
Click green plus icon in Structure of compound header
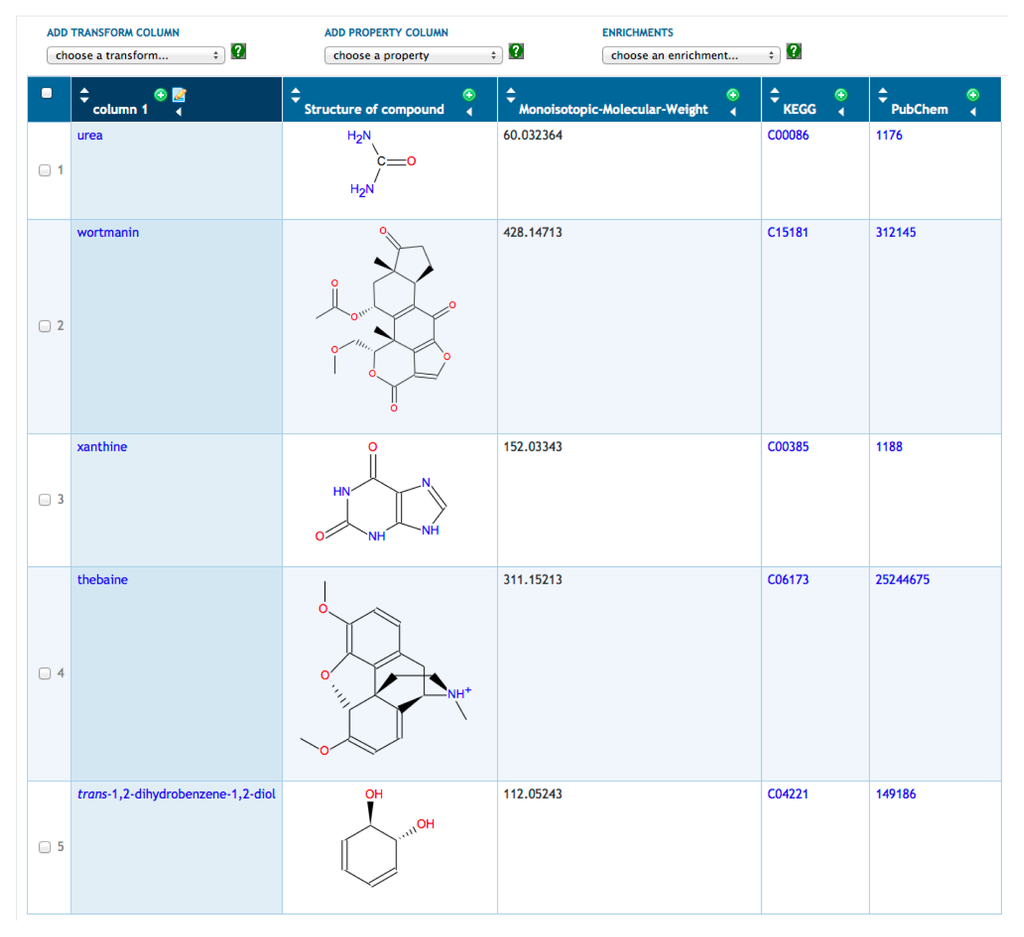(x=468, y=95)
